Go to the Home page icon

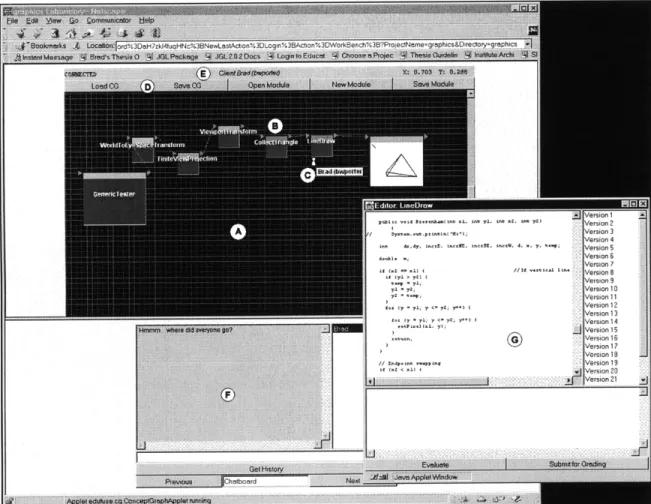tap(71, 34)
